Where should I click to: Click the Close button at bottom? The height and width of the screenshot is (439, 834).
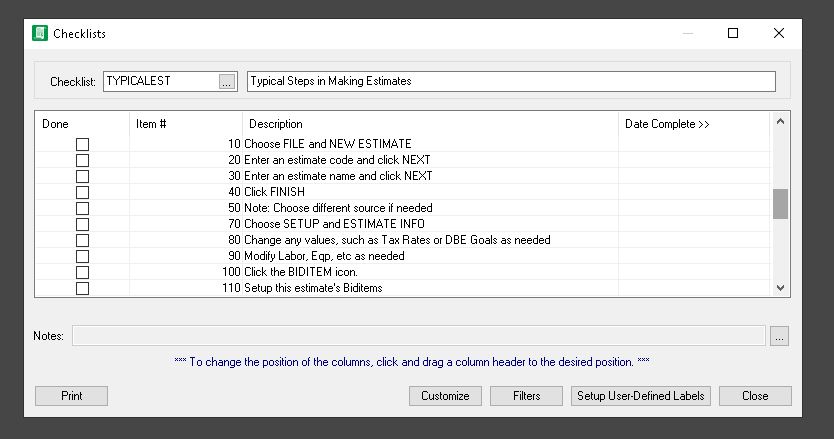[755, 396]
